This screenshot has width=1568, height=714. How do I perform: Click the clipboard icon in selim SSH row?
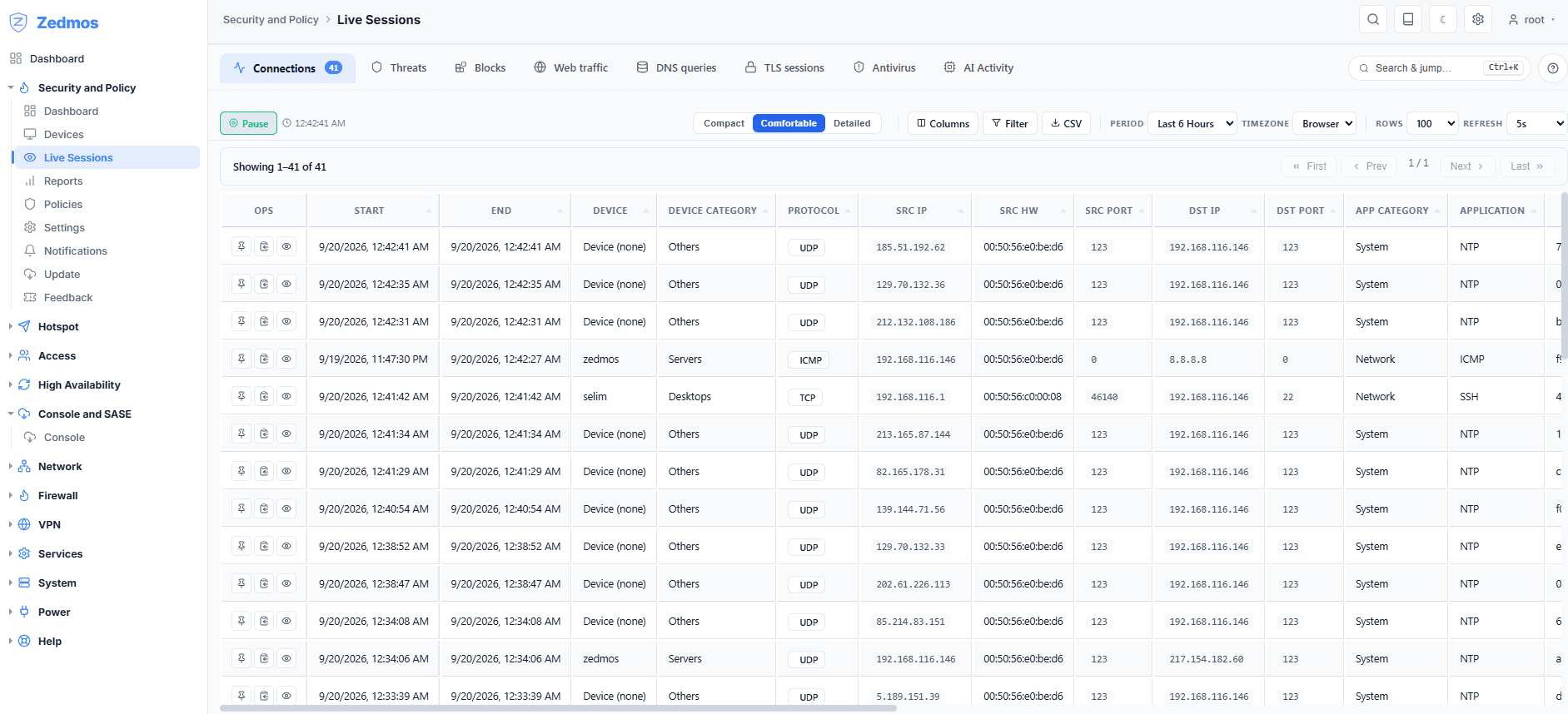tap(264, 396)
